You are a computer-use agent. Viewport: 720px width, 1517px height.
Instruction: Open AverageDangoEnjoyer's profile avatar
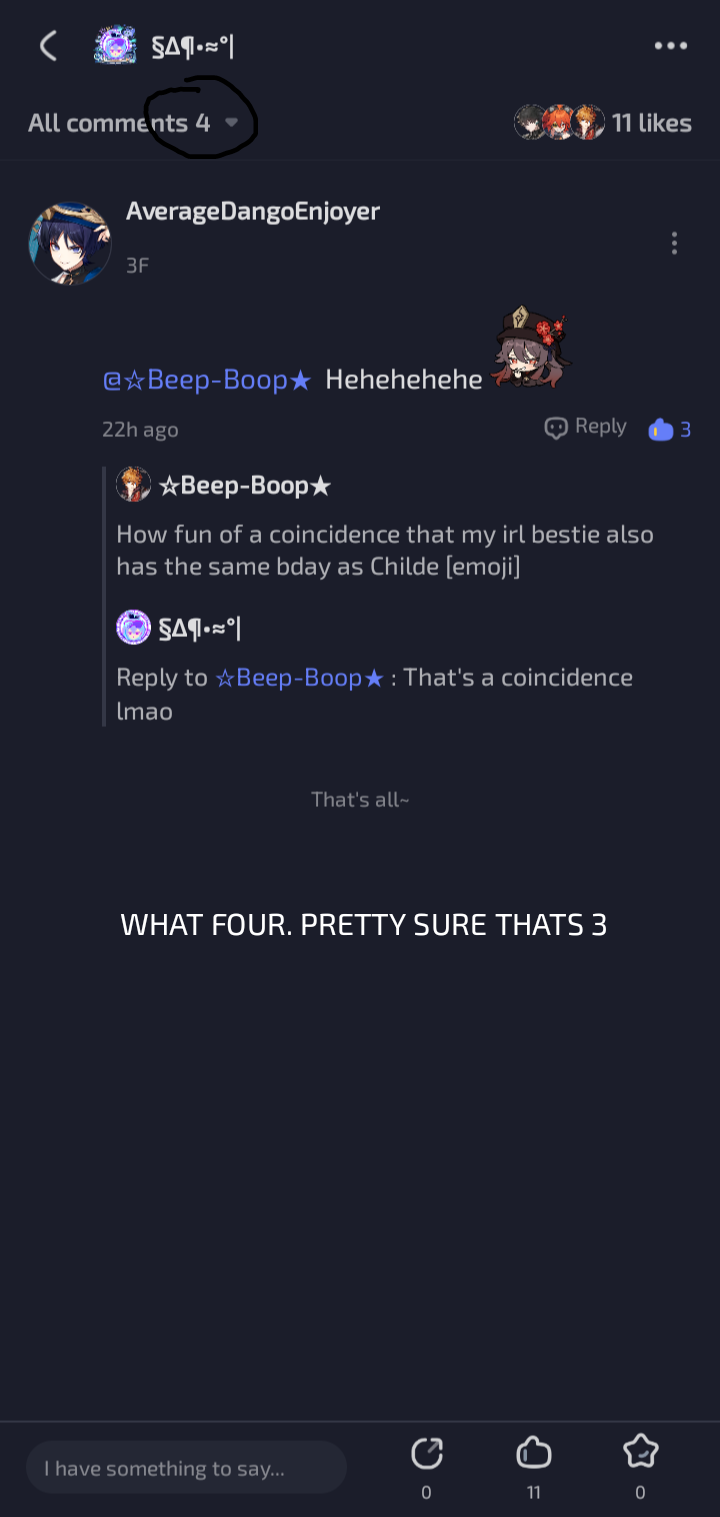click(70, 243)
